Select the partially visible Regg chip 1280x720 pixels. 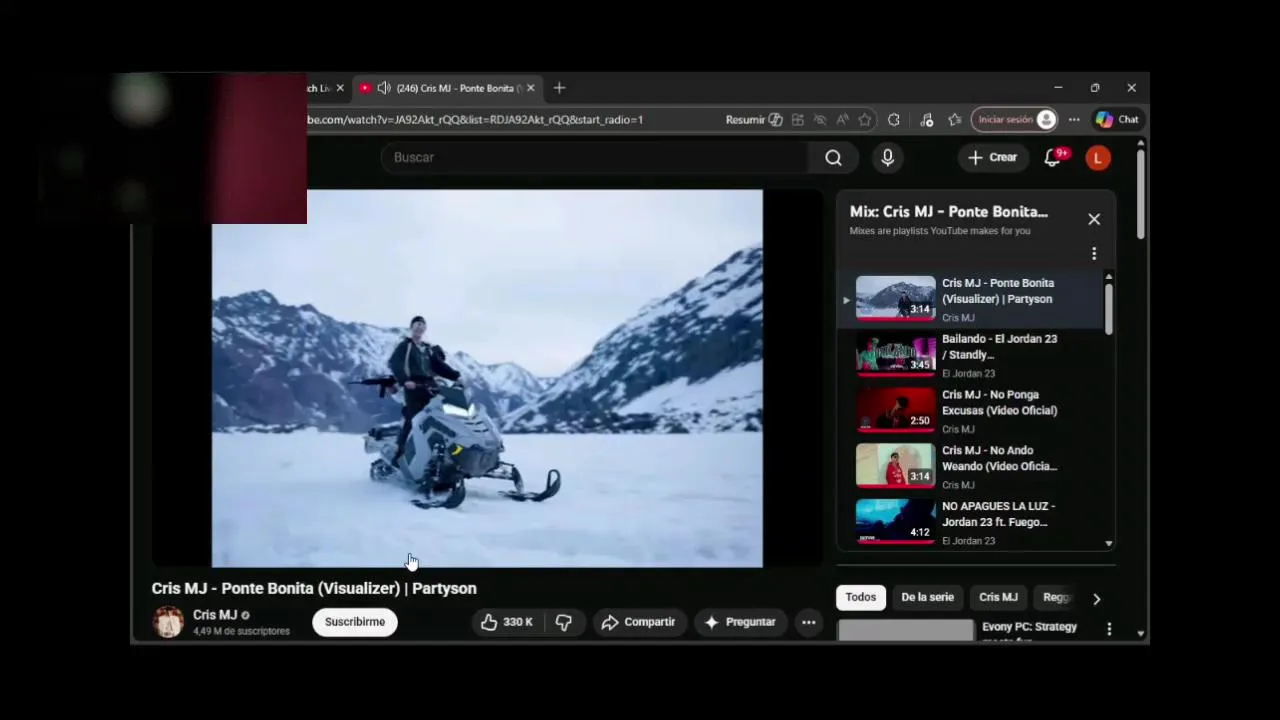click(1056, 597)
